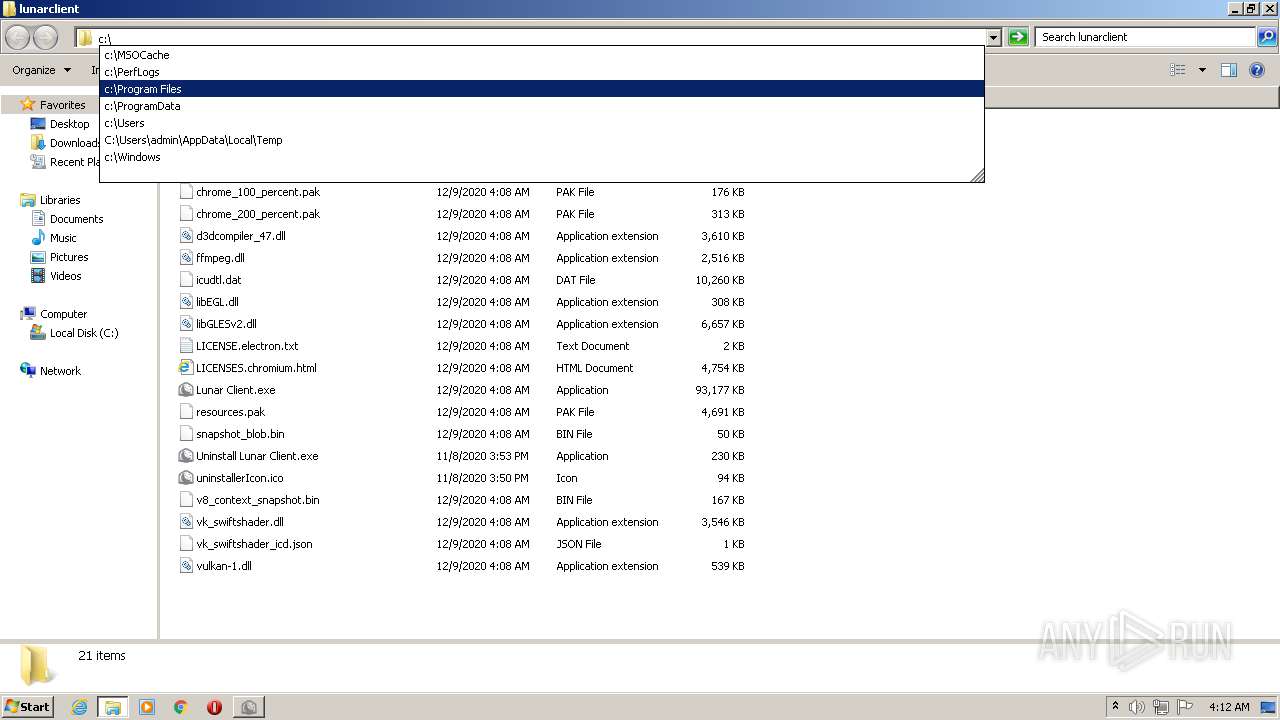Select snapshot_blob.bin file icon
This screenshot has height=720, width=1280.
pyautogui.click(x=186, y=434)
